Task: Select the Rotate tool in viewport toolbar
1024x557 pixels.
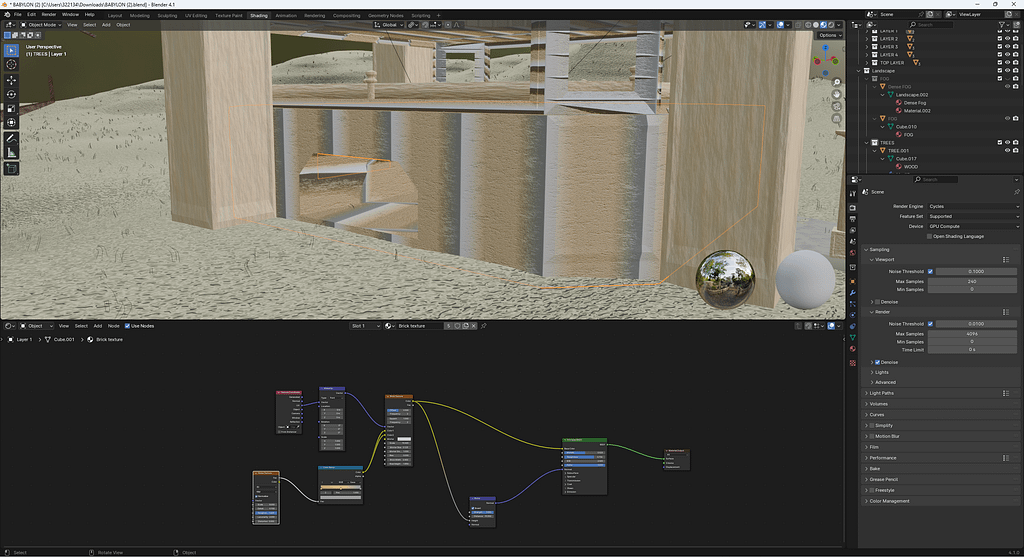Action: pos(11,94)
